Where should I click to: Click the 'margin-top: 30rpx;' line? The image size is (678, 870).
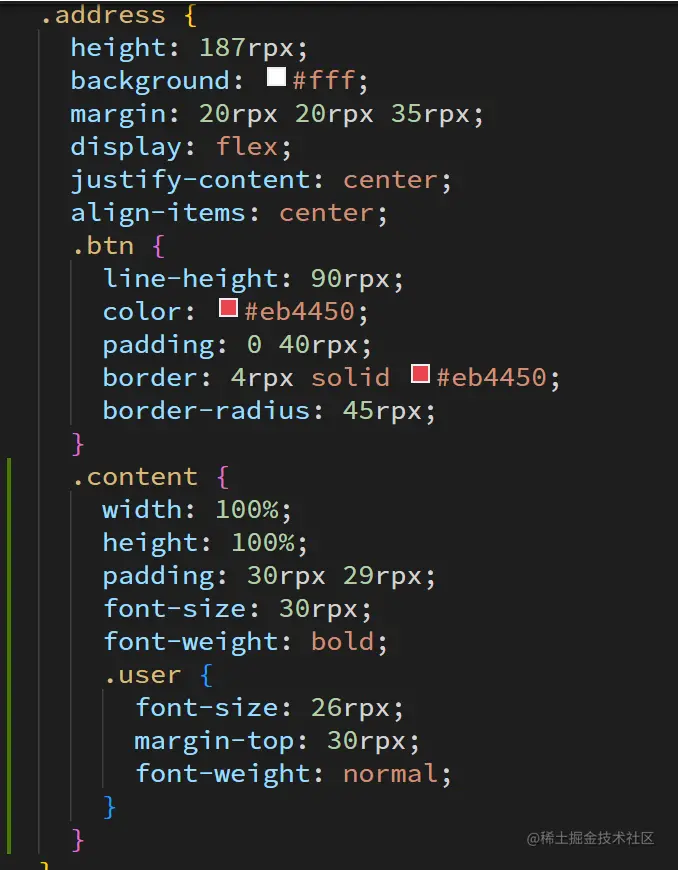click(x=277, y=741)
